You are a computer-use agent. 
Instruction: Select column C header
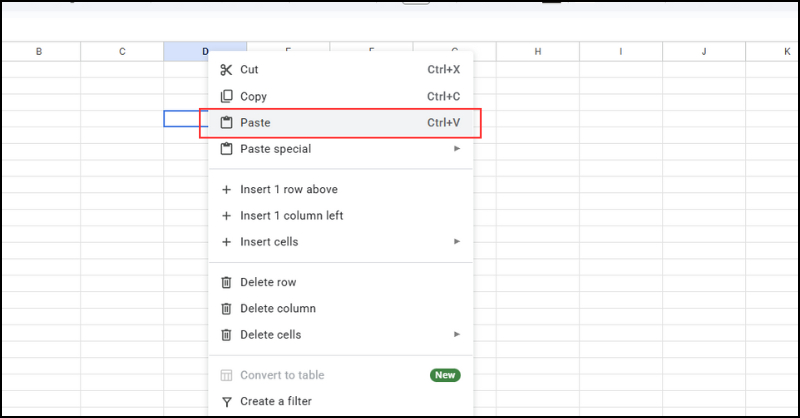point(122,51)
